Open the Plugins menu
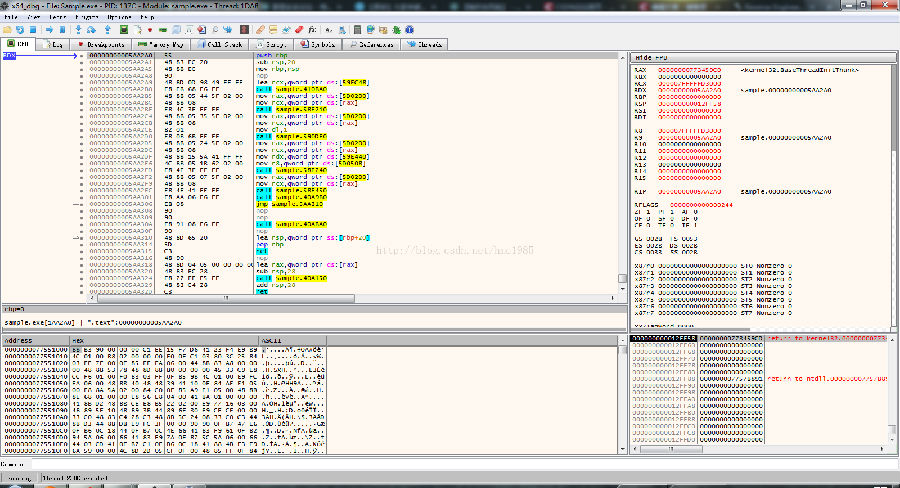Image resolution: width=900 pixels, height=488 pixels. click(x=87, y=17)
